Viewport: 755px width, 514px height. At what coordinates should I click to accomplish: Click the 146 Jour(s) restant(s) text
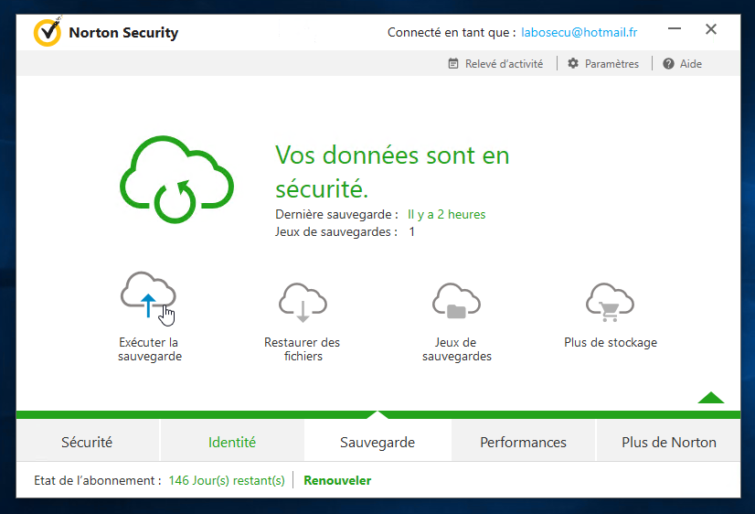(x=227, y=480)
